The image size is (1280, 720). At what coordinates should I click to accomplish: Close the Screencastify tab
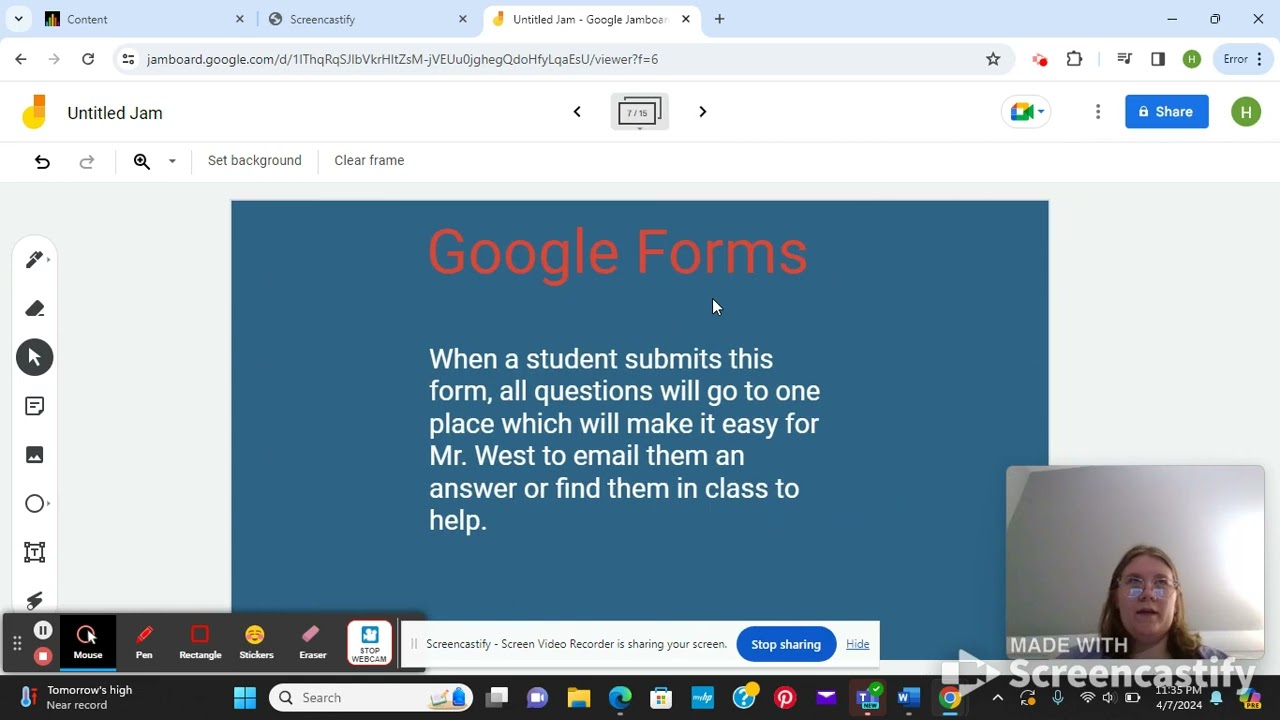coord(463,19)
